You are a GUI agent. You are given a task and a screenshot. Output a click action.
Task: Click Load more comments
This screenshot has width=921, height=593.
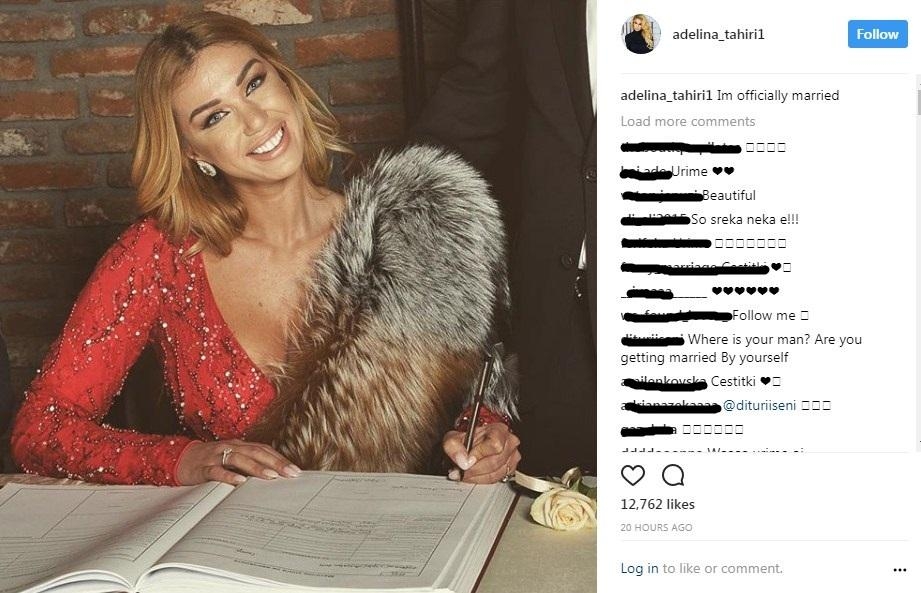click(x=688, y=122)
